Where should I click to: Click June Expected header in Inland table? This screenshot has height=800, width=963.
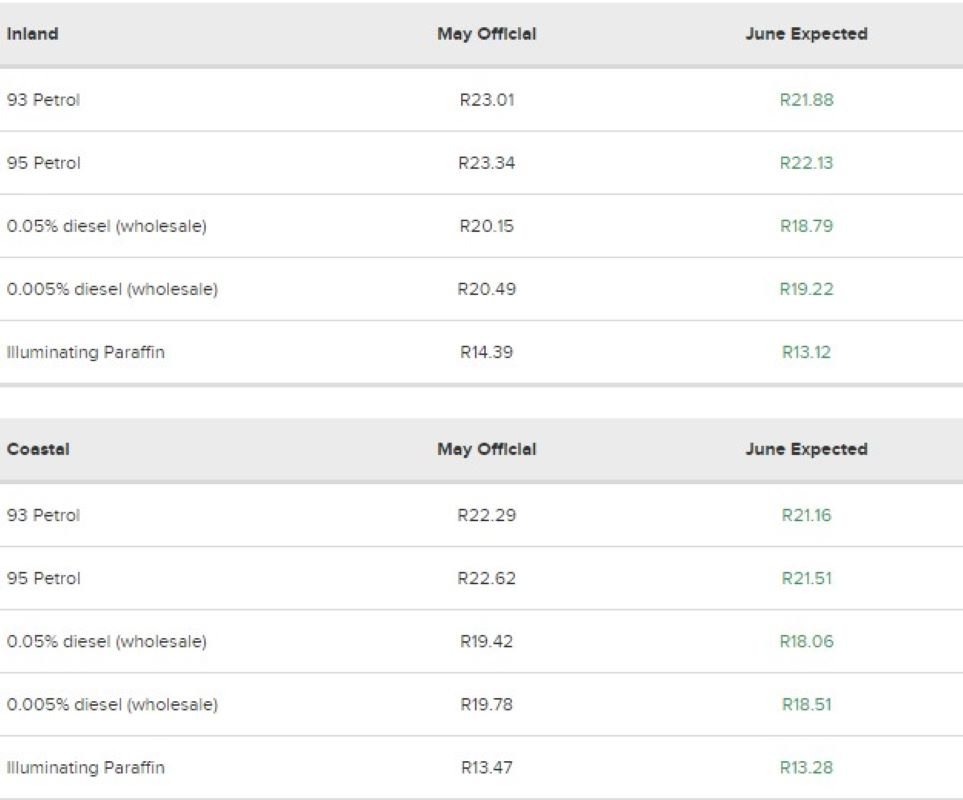[806, 34]
